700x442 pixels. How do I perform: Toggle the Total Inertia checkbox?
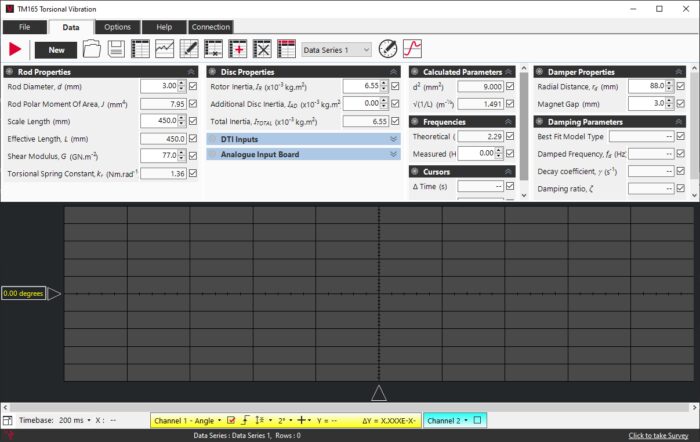[x=395, y=121]
